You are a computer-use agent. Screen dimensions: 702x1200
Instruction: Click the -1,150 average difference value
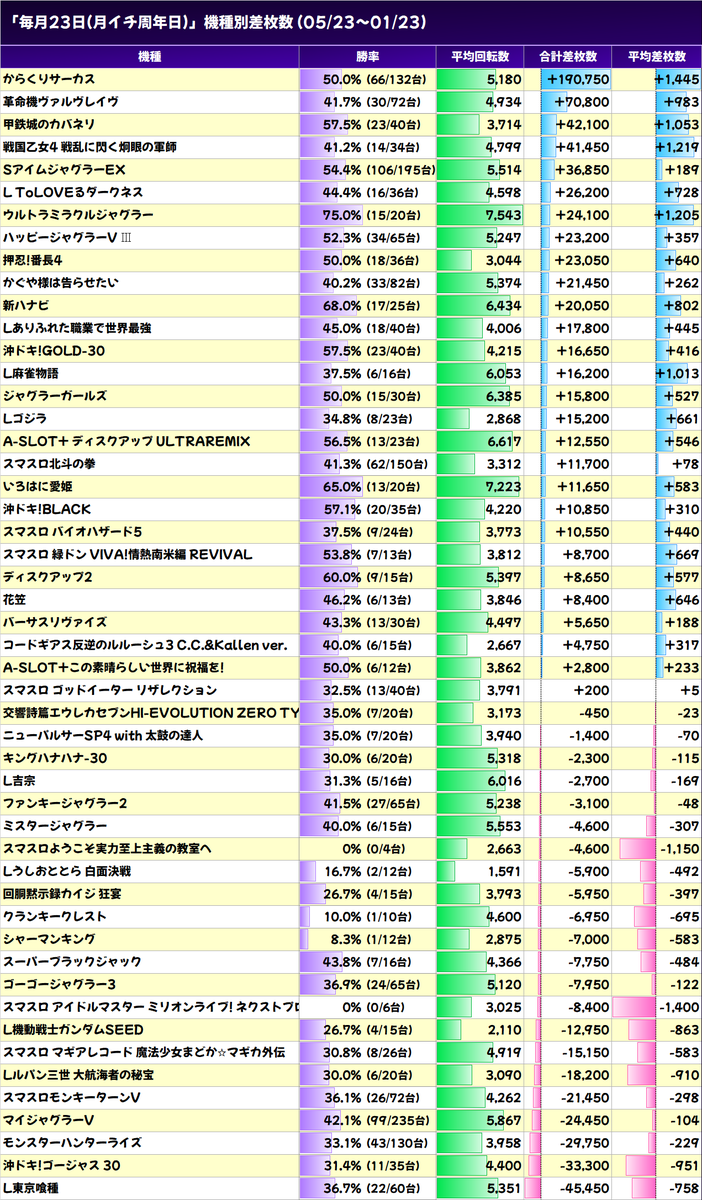pos(679,849)
